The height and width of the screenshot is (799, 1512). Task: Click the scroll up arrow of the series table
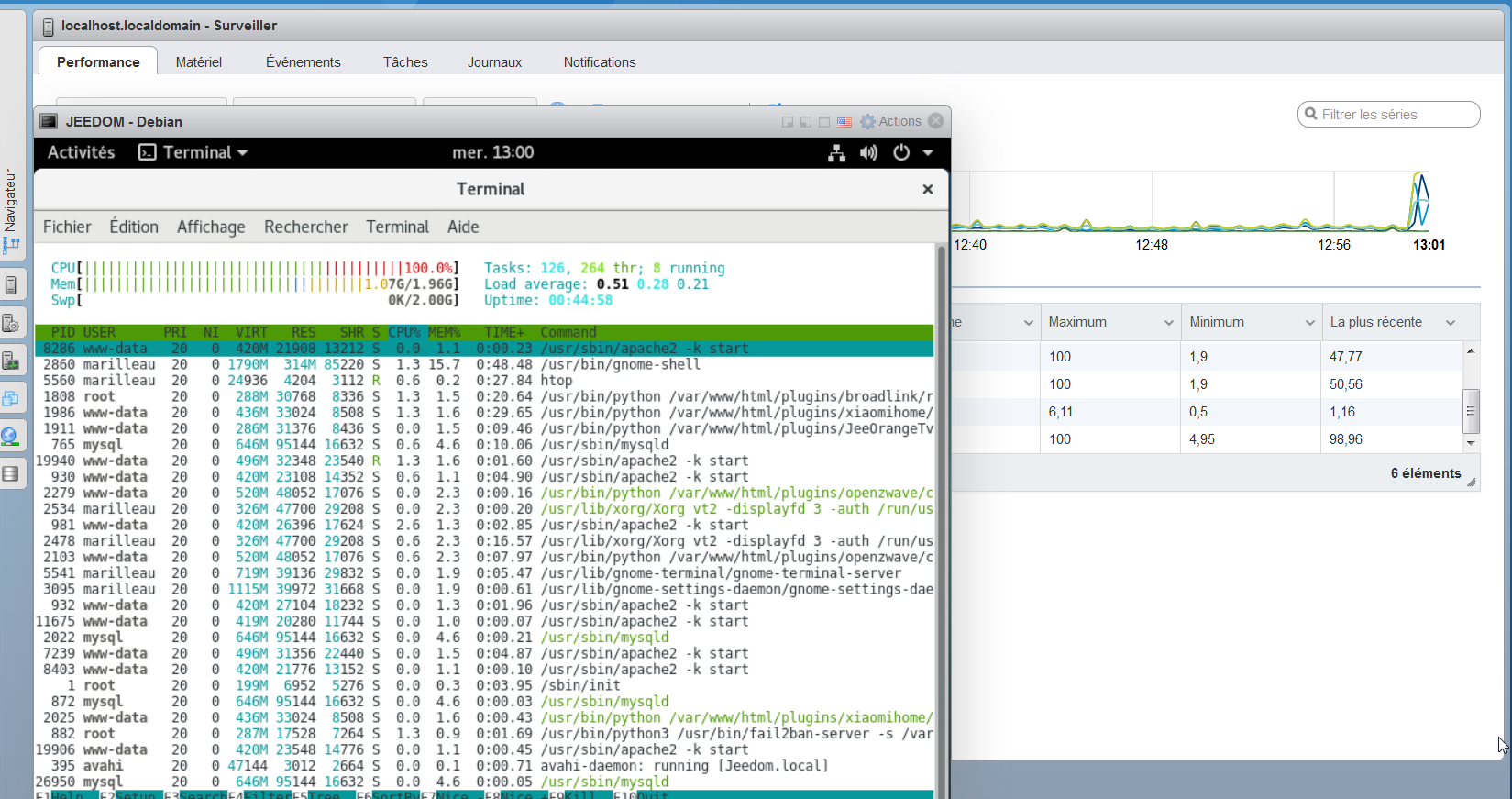1471,351
